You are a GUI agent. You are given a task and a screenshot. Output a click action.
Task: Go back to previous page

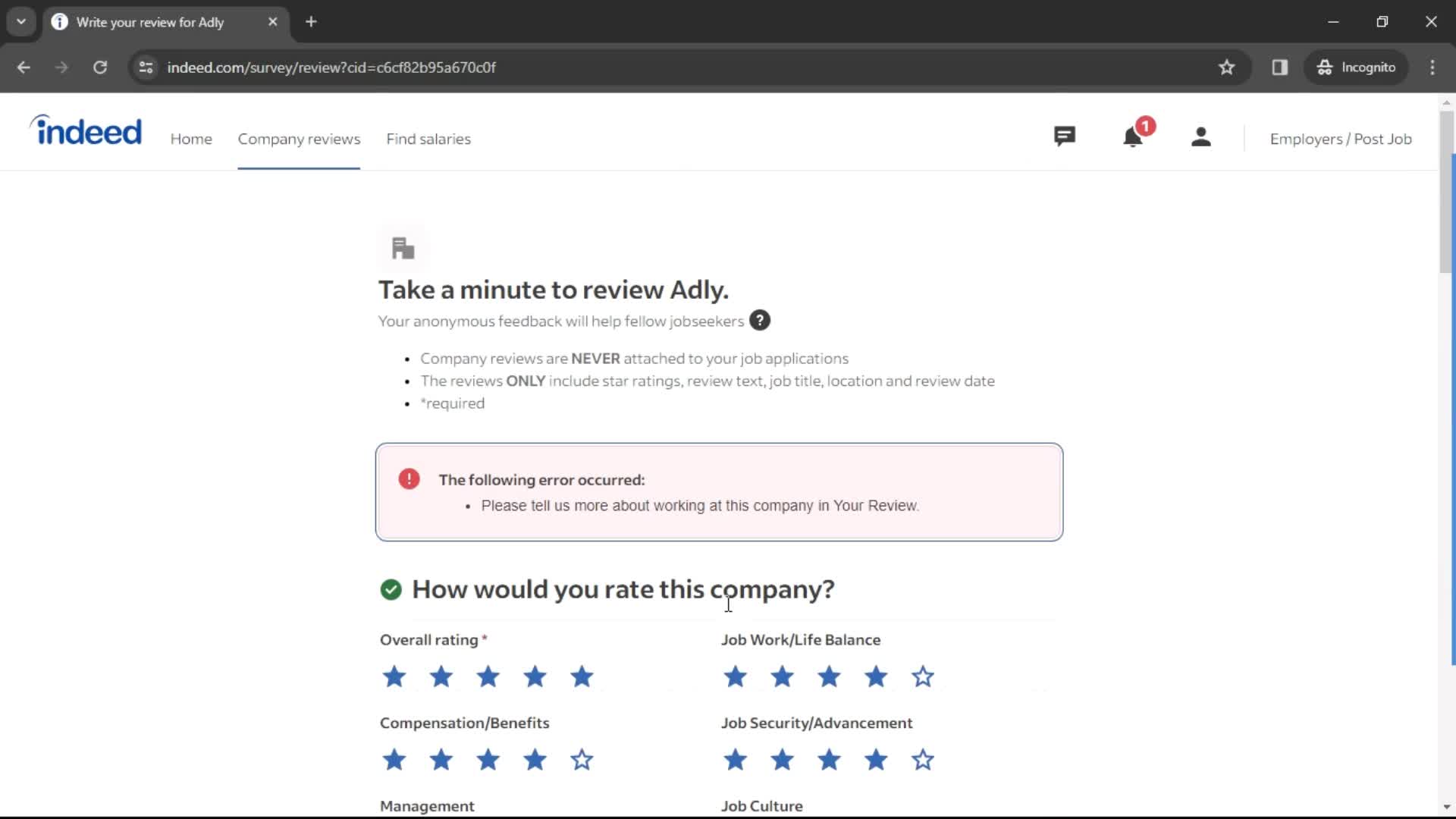coord(24,67)
